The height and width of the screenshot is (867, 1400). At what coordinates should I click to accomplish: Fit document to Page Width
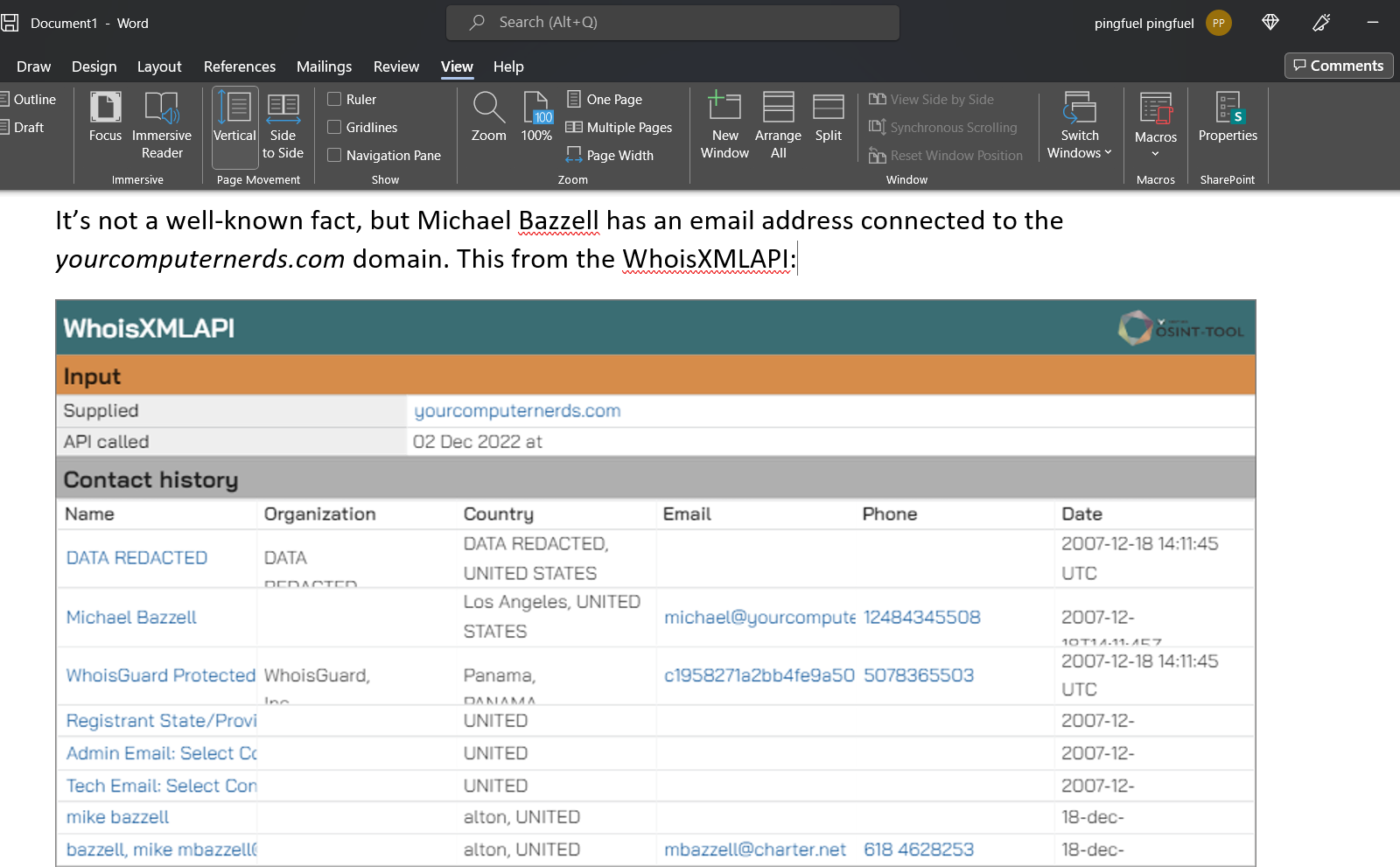(x=610, y=156)
